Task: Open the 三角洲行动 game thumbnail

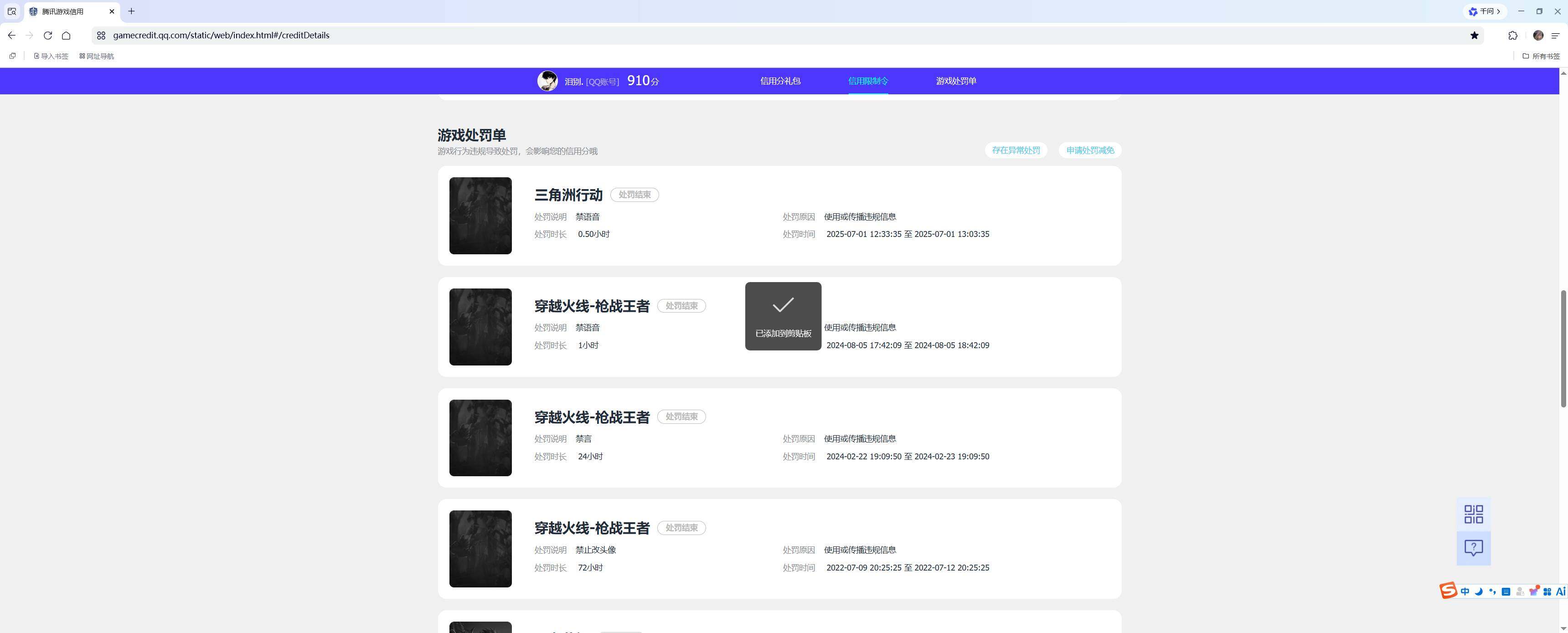Action: click(480, 216)
